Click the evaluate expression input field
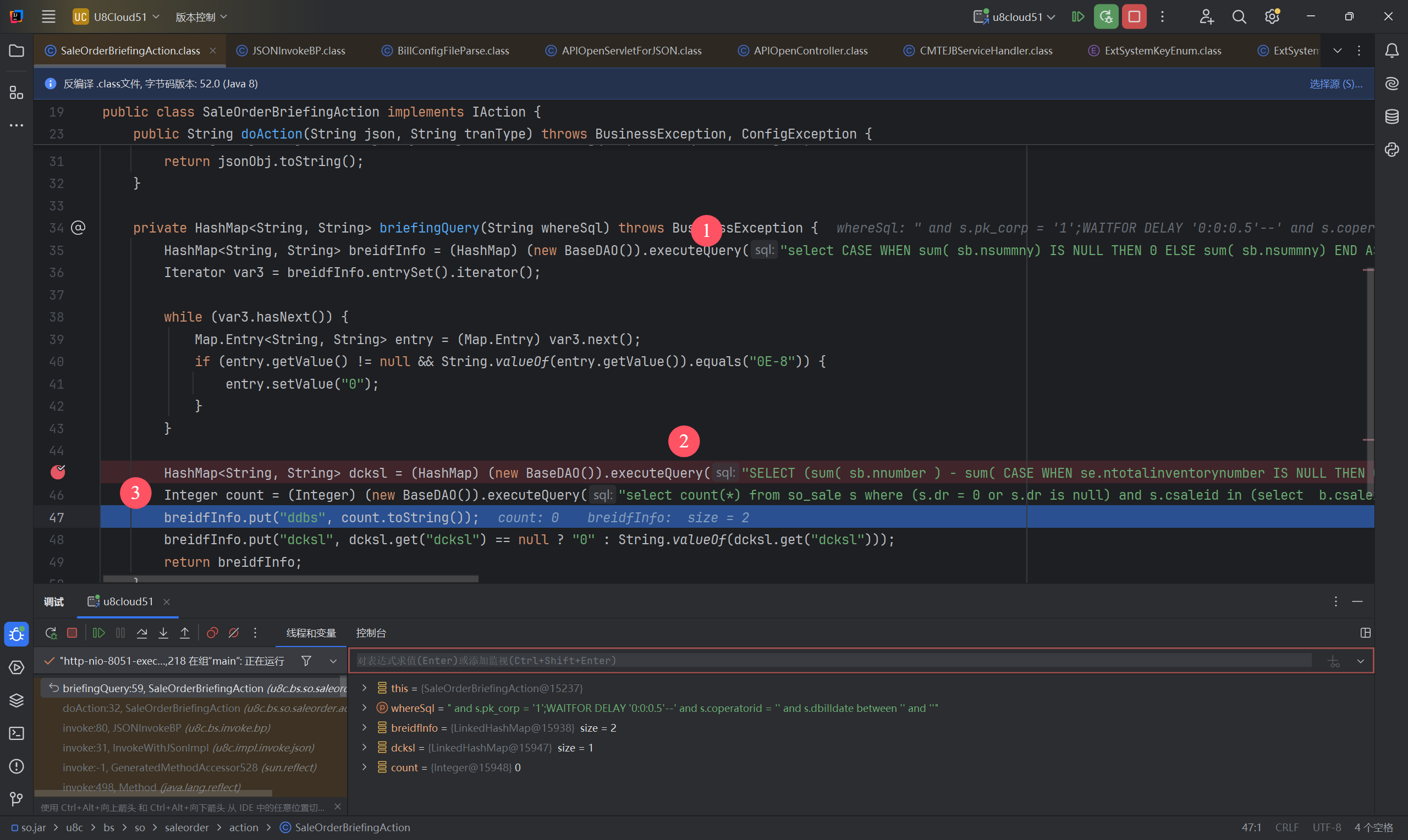1408x840 pixels. pyautogui.click(x=832, y=661)
